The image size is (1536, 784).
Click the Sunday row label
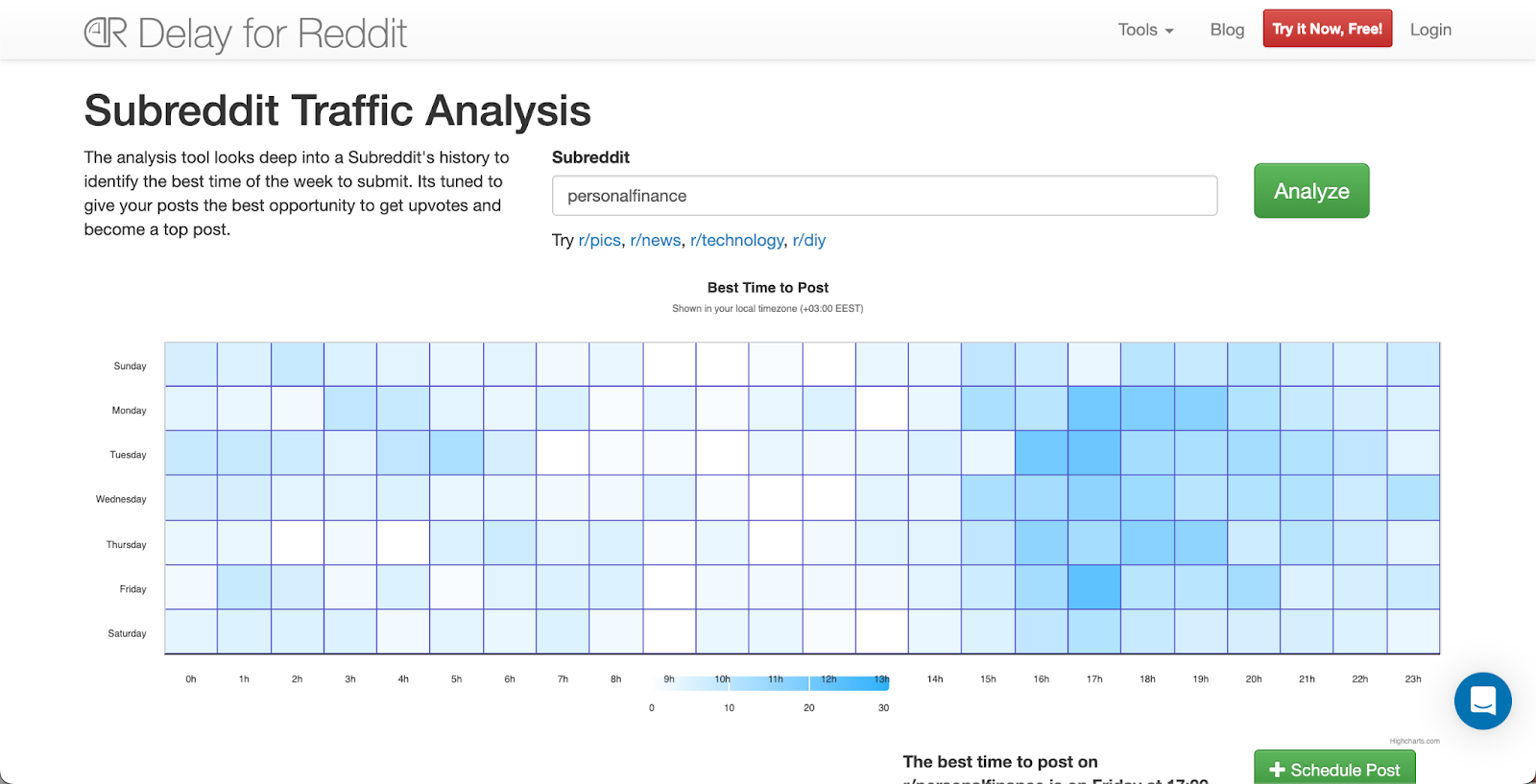pyautogui.click(x=130, y=366)
